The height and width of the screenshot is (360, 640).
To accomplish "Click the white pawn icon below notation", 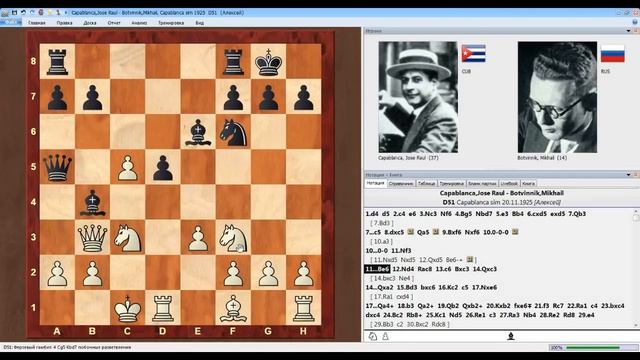I will coord(385,336).
